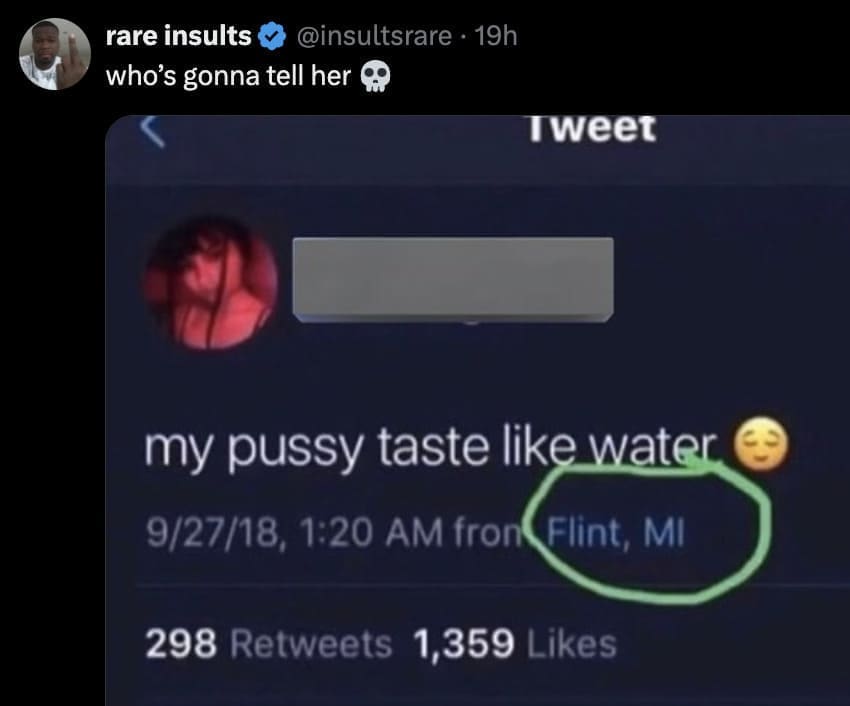The height and width of the screenshot is (706, 850).
Task: View the 298 Retweets list
Action: point(270,644)
